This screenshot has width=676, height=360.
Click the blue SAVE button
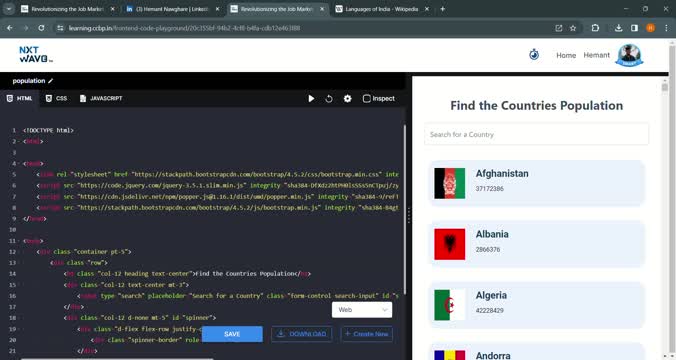232,334
